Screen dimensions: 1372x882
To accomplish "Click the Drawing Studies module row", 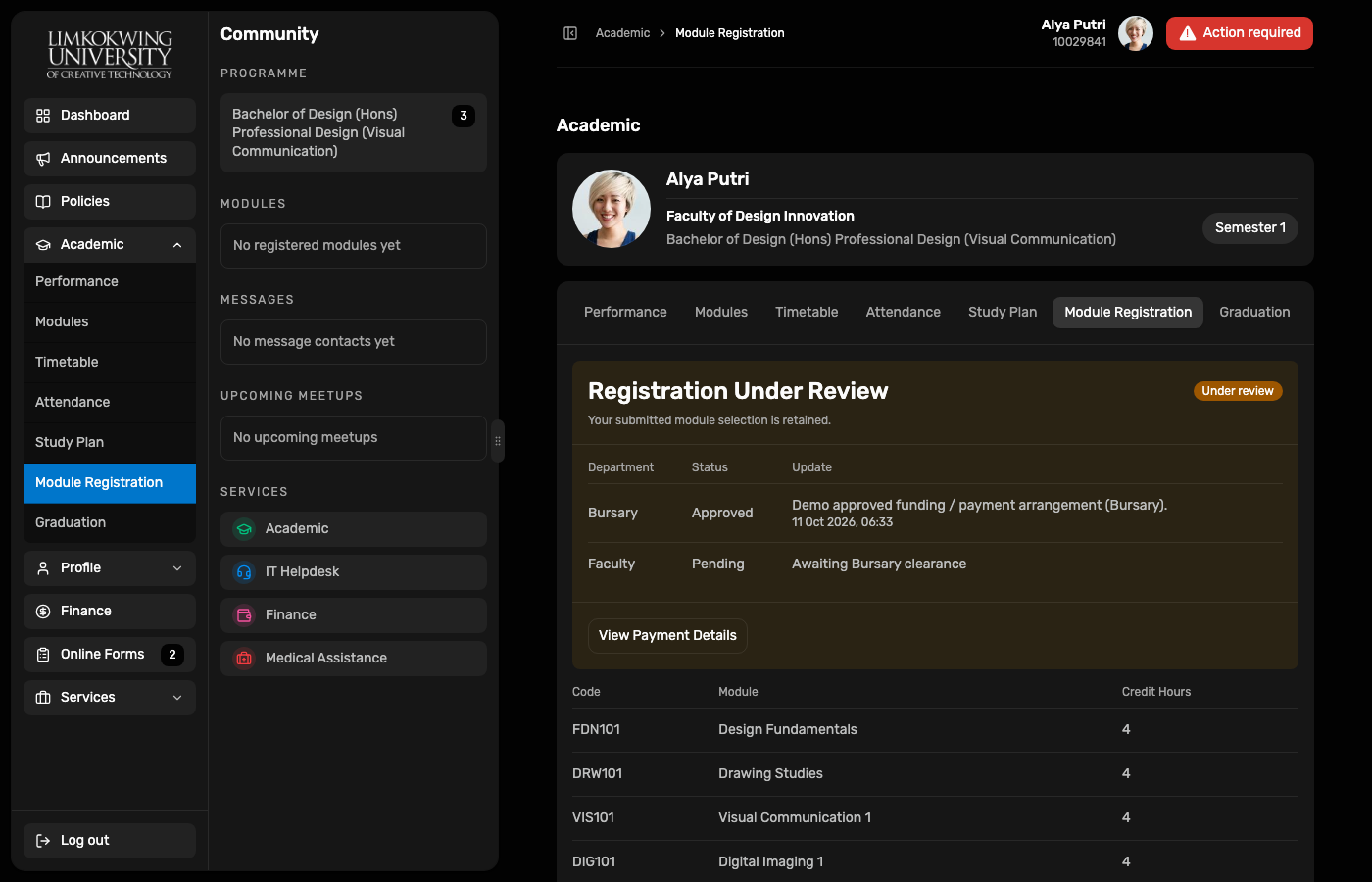I will tap(935, 774).
